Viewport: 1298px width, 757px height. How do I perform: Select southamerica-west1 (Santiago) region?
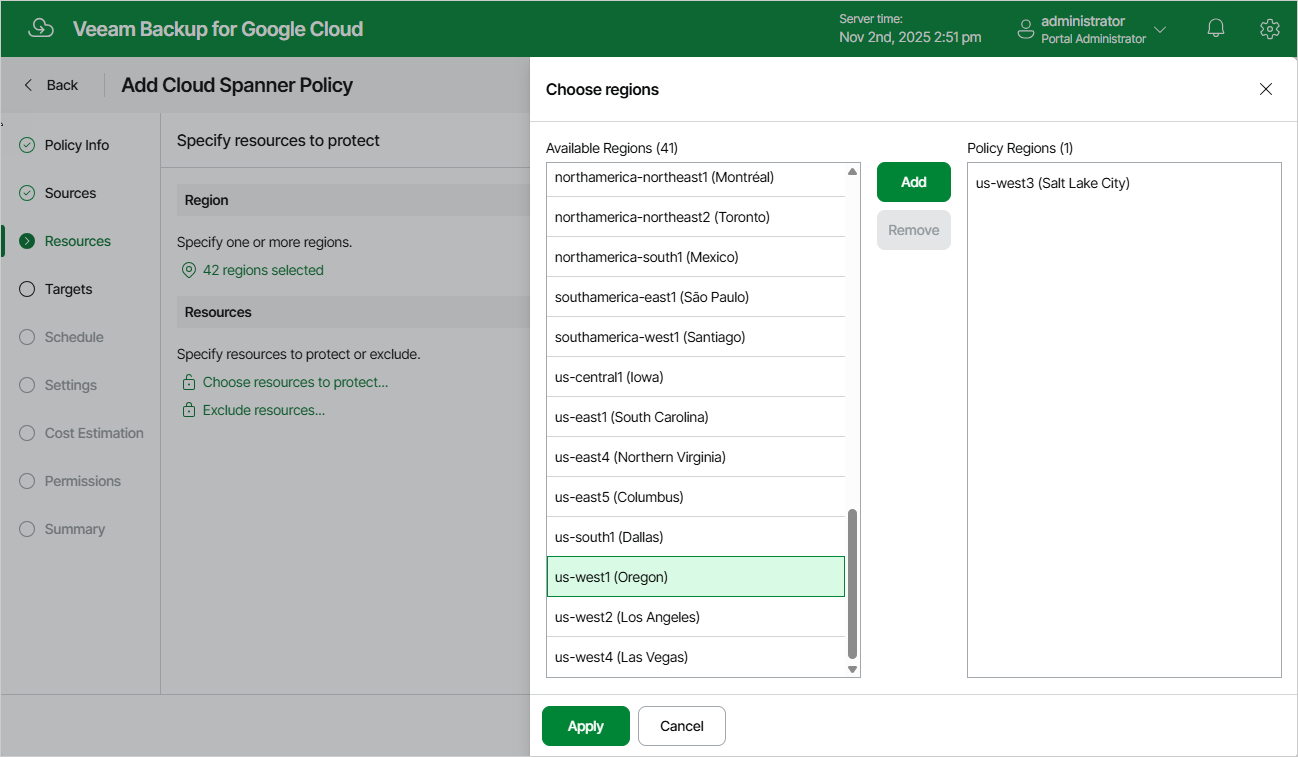696,337
